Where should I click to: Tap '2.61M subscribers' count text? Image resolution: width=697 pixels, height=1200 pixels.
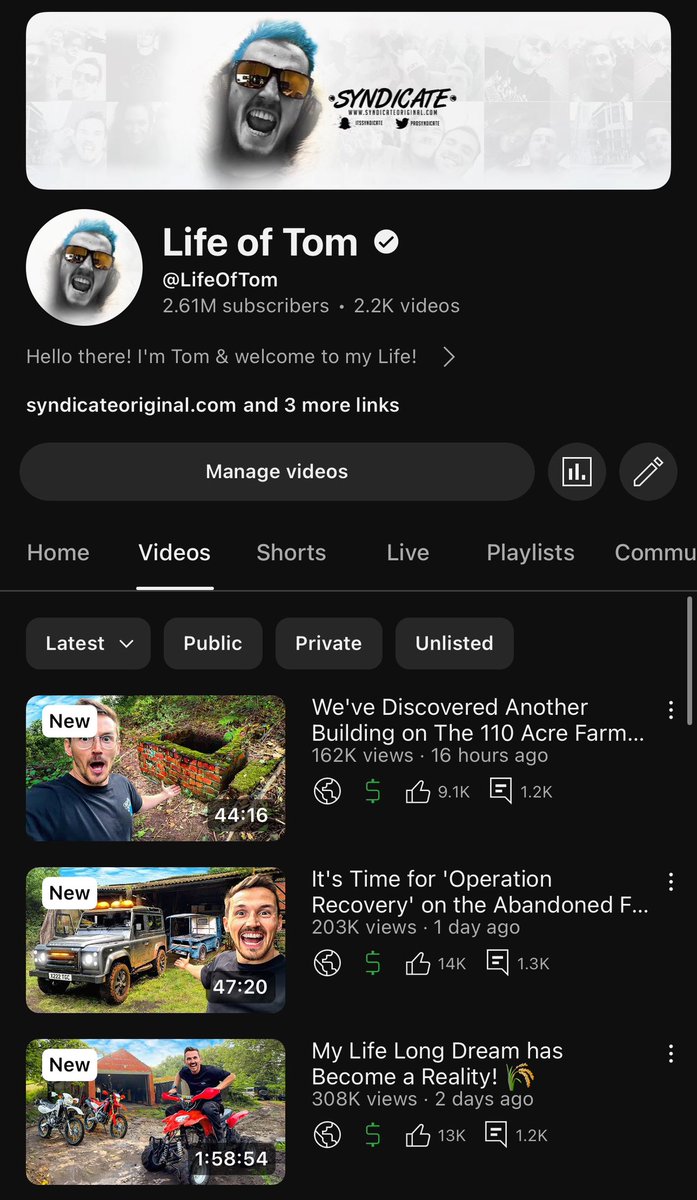point(246,306)
